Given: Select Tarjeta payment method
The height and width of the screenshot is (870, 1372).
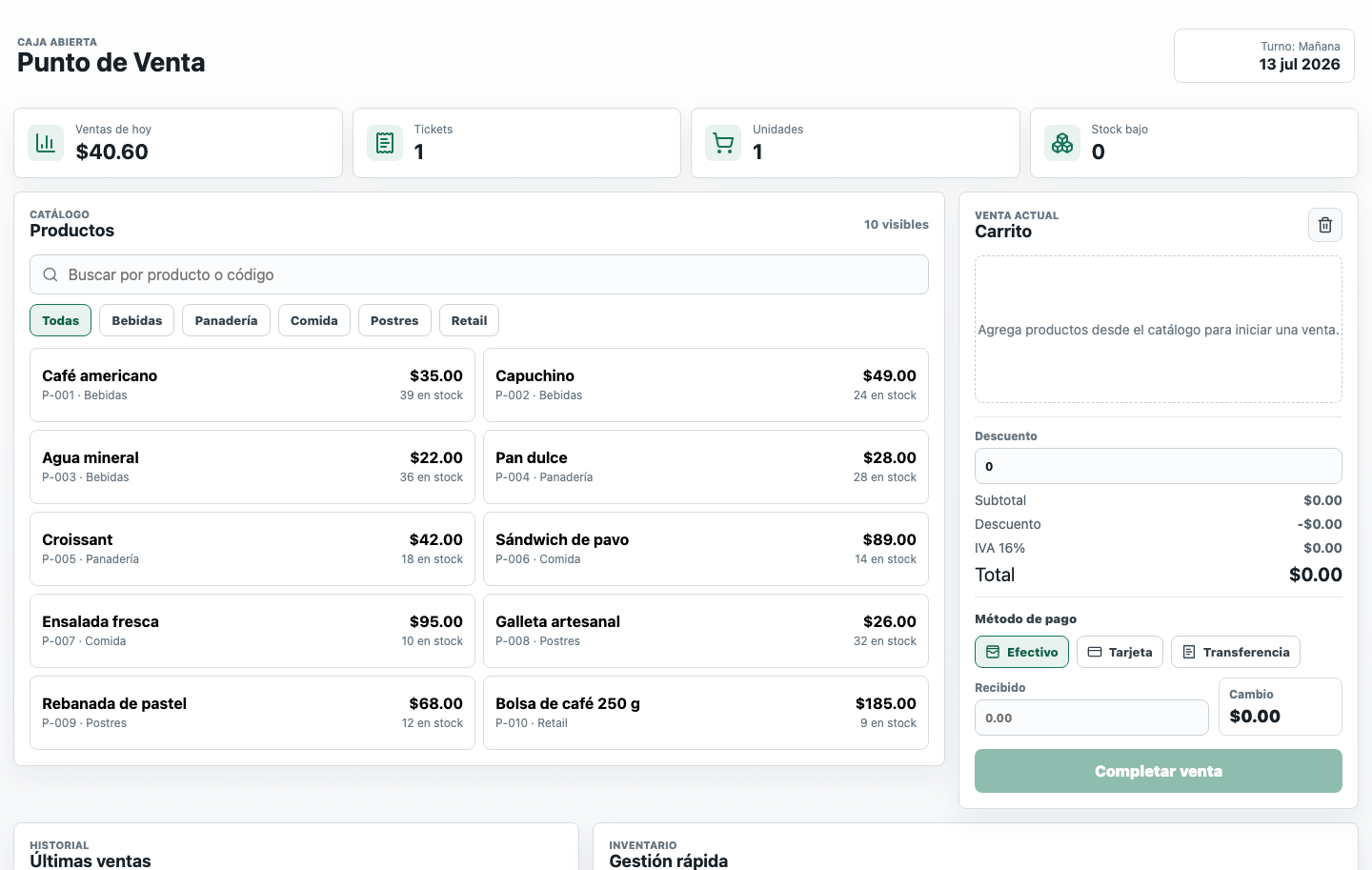Looking at the screenshot, I should 1120,652.
